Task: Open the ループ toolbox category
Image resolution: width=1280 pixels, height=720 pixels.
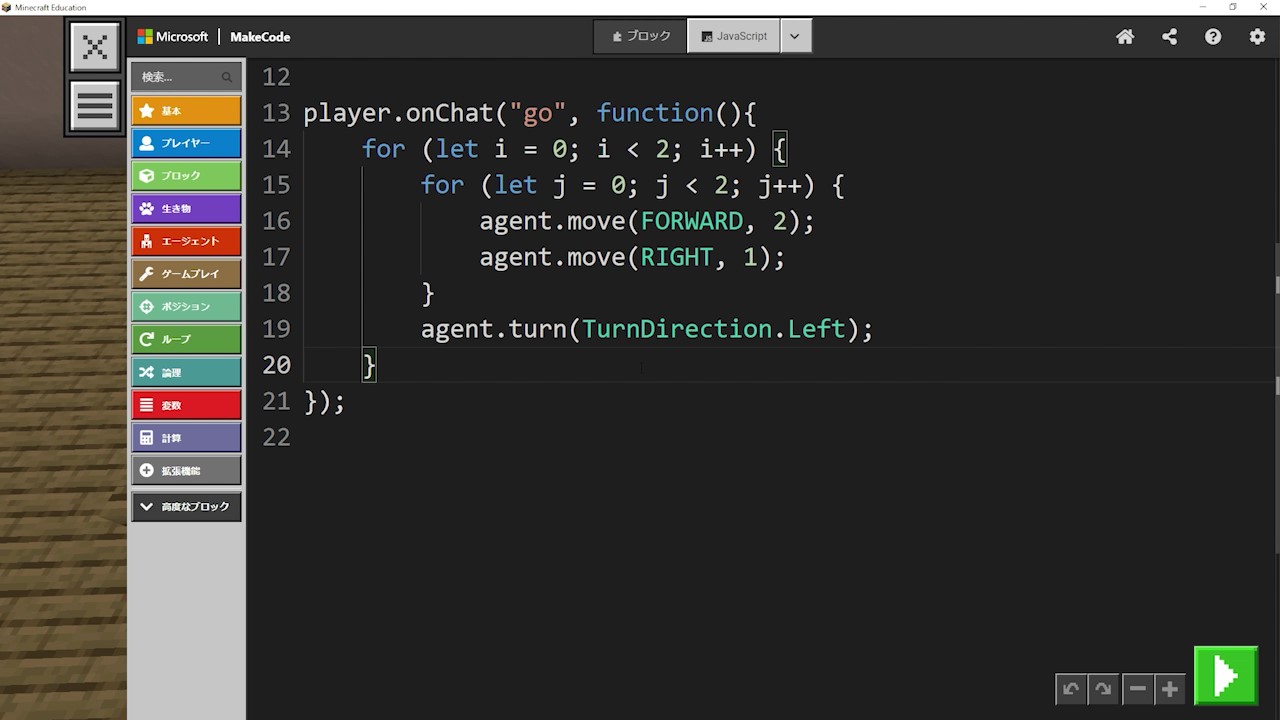Action: [186, 339]
